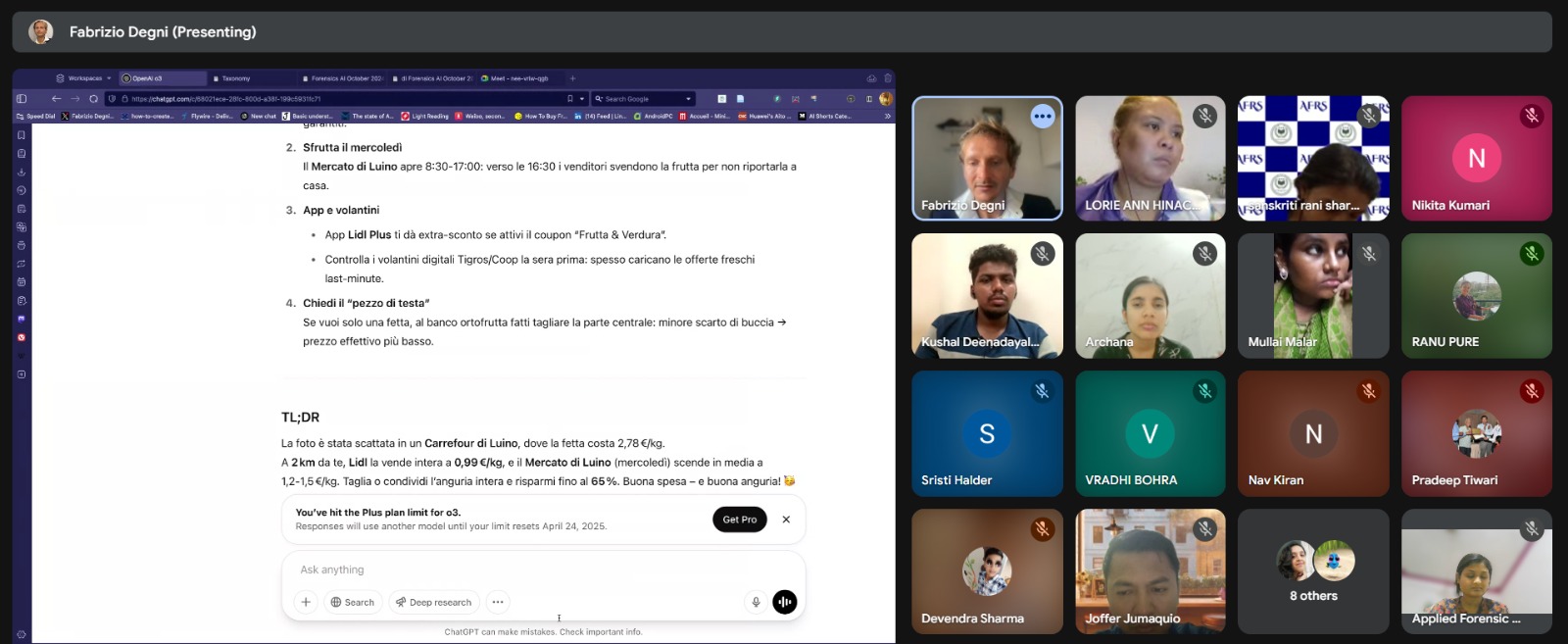The width and height of the screenshot is (1568, 644).
Task: Switch to the OpenAI o3 tab
Action: pyautogui.click(x=163, y=78)
